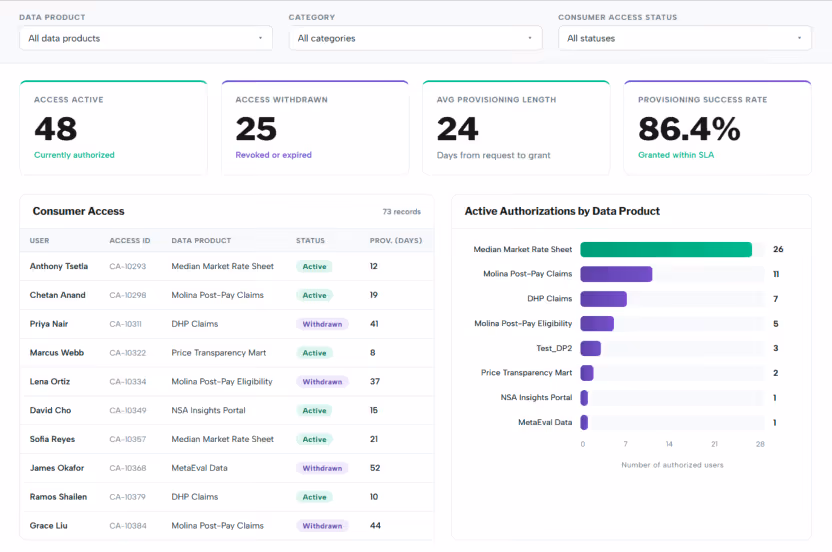
Task: Click Active badge in David Cho row
Action: tap(314, 410)
